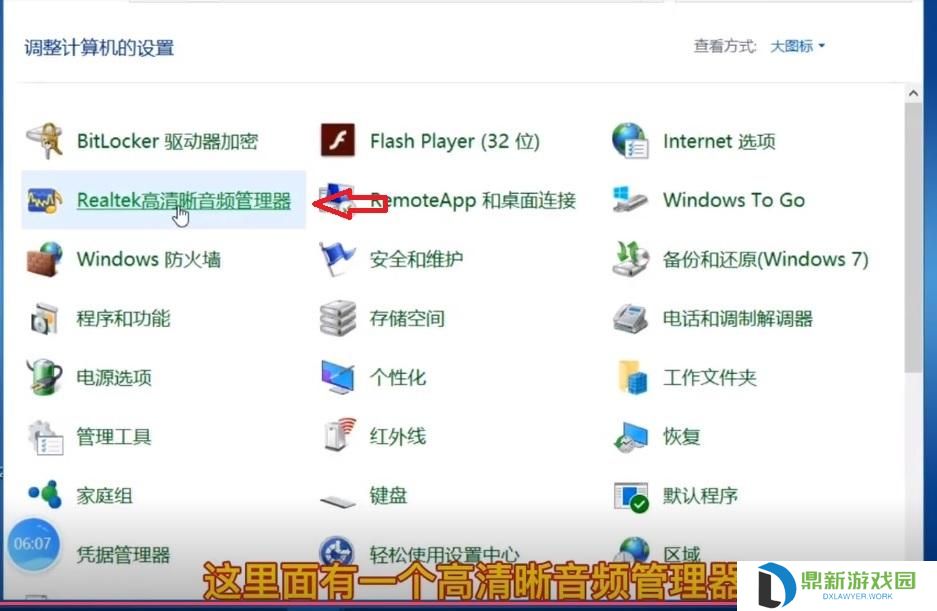Open the BitLocker drive encryption icon
Image resolution: width=937 pixels, height=611 pixels.
[x=45, y=141]
